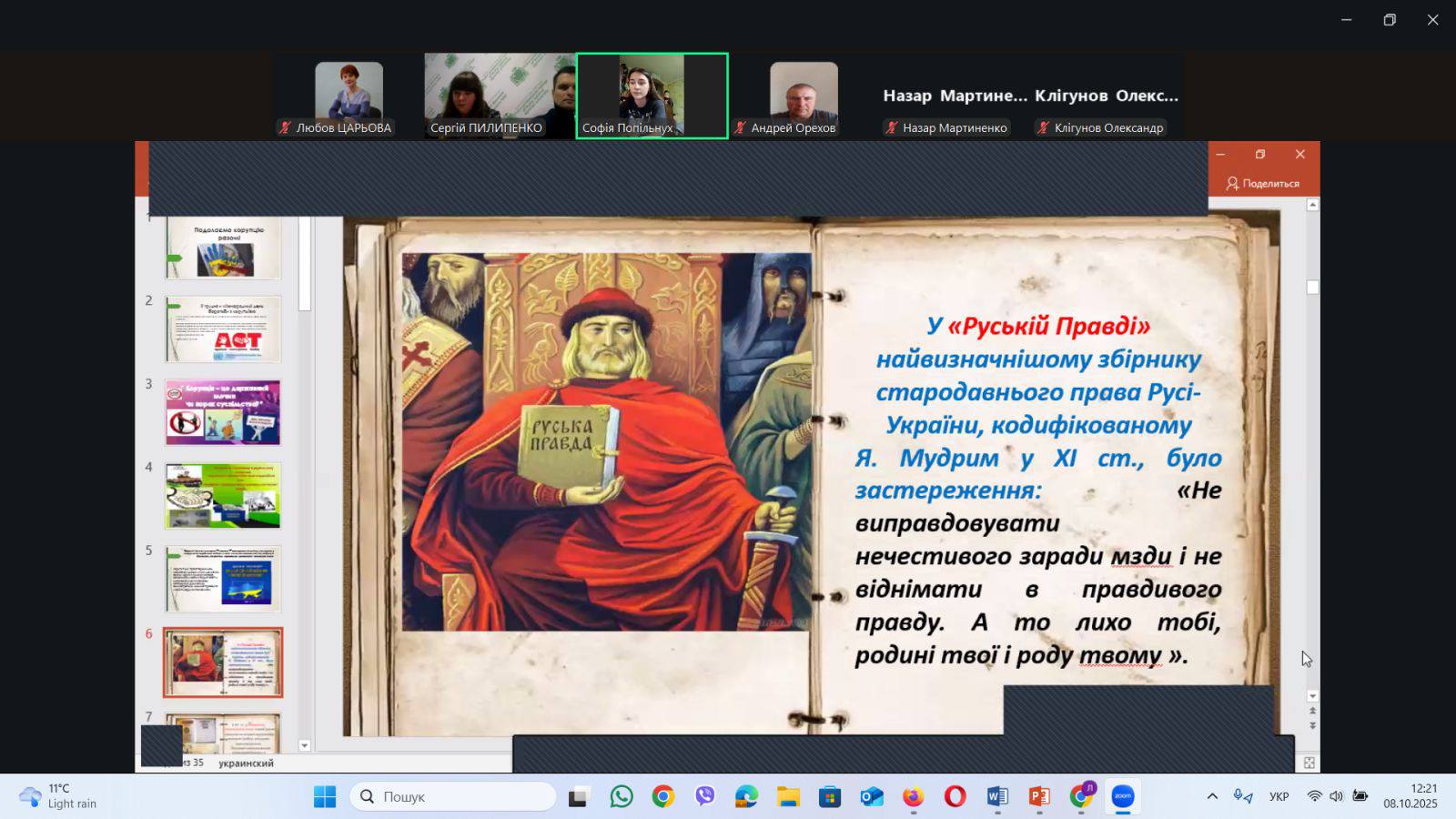Viewport: 1456px width, 819px height.
Task: Go to previous slide using double-up arrow
Action: 1312,711
